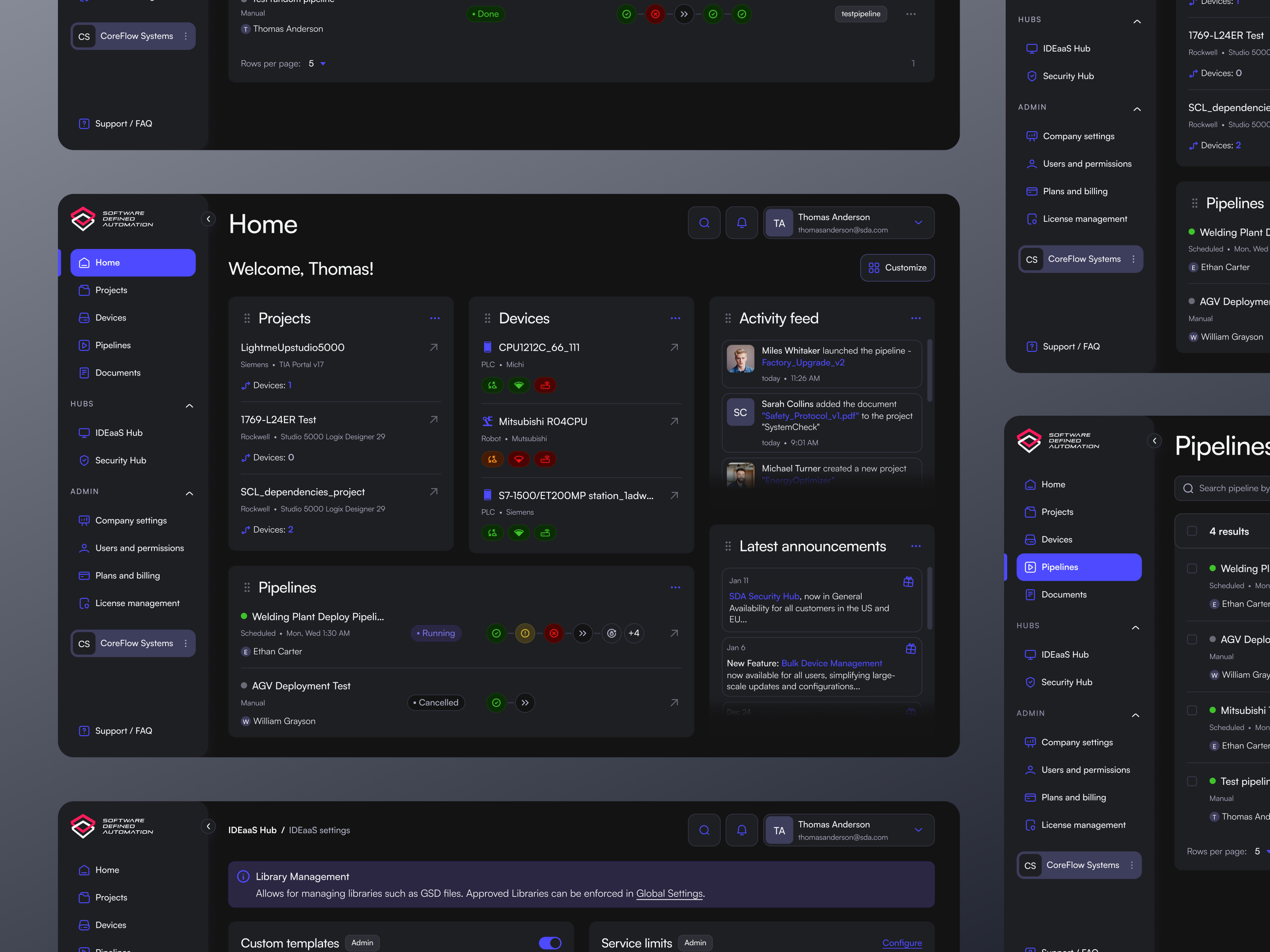Click the Customize button
Viewport: 1270px width, 952px height.
click(x=897, y=267)
